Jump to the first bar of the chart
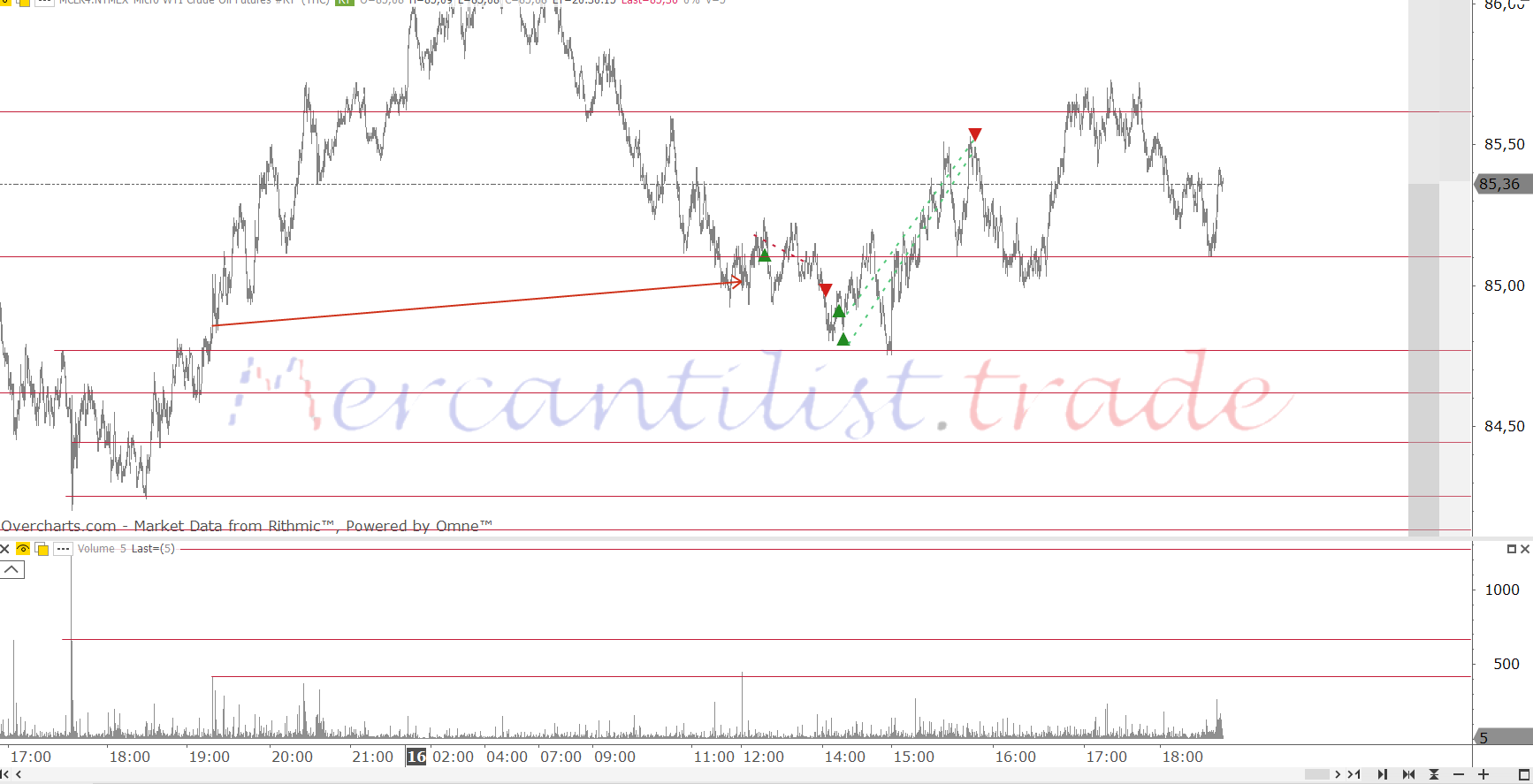Screen dimensions: 1533x784 click(x=5, y=774)
